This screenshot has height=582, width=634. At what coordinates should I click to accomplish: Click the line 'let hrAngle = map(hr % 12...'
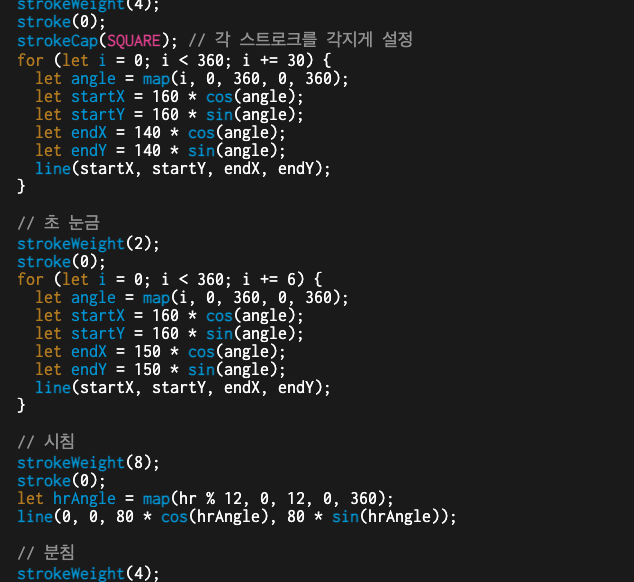pyautogui.click(x=205, y=499)
